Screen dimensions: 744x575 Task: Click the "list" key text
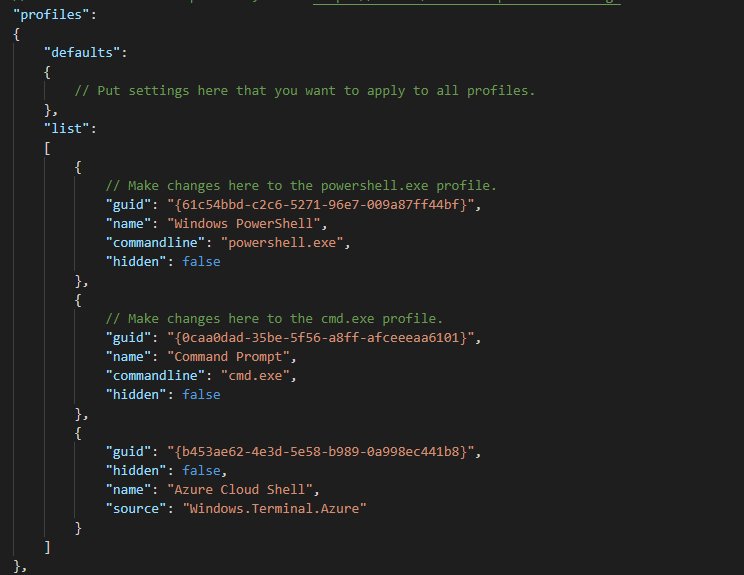point(66,128)
